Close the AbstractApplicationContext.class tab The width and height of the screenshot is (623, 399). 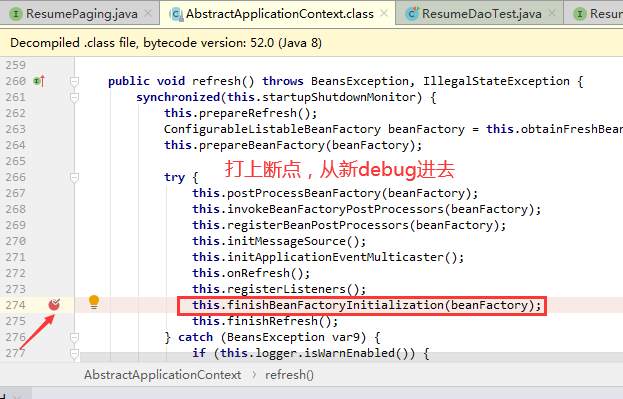tap(384, 14)
